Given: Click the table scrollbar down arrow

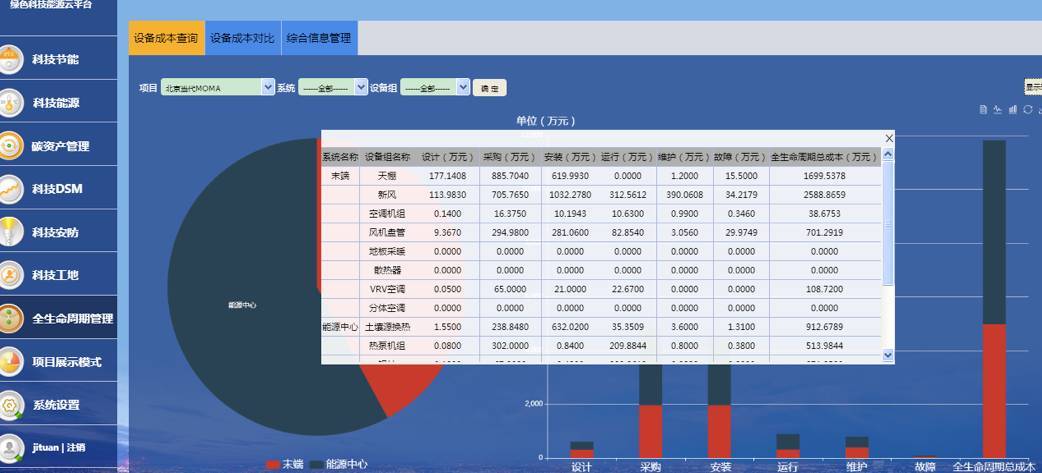Looking at the screenshot, I should click(888, 355).
